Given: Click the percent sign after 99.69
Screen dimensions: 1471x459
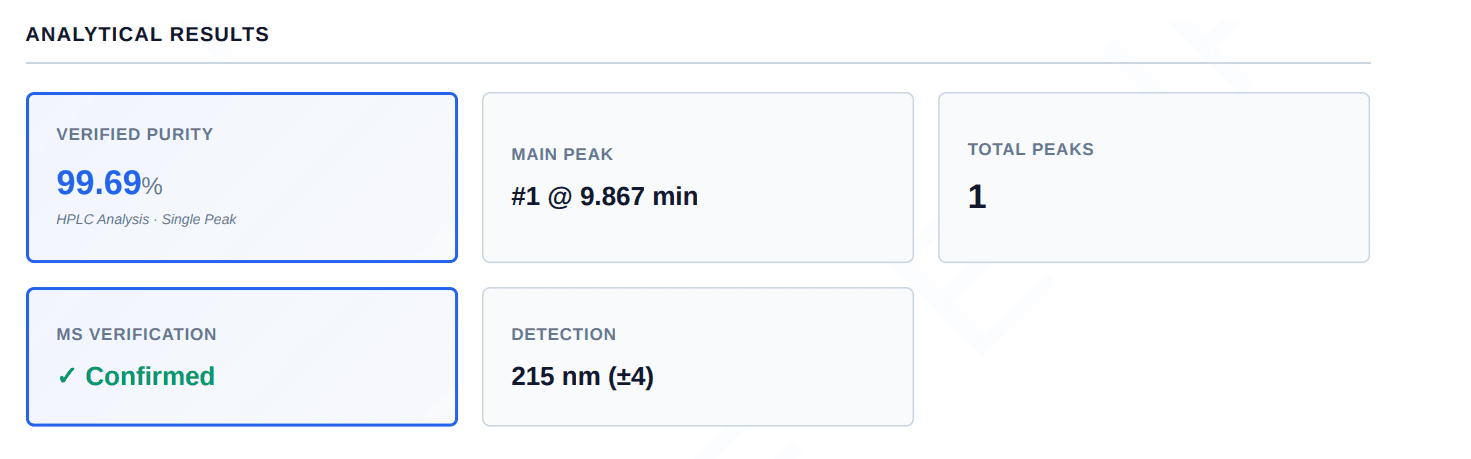Looking at the screenshot, I should 152,186.
